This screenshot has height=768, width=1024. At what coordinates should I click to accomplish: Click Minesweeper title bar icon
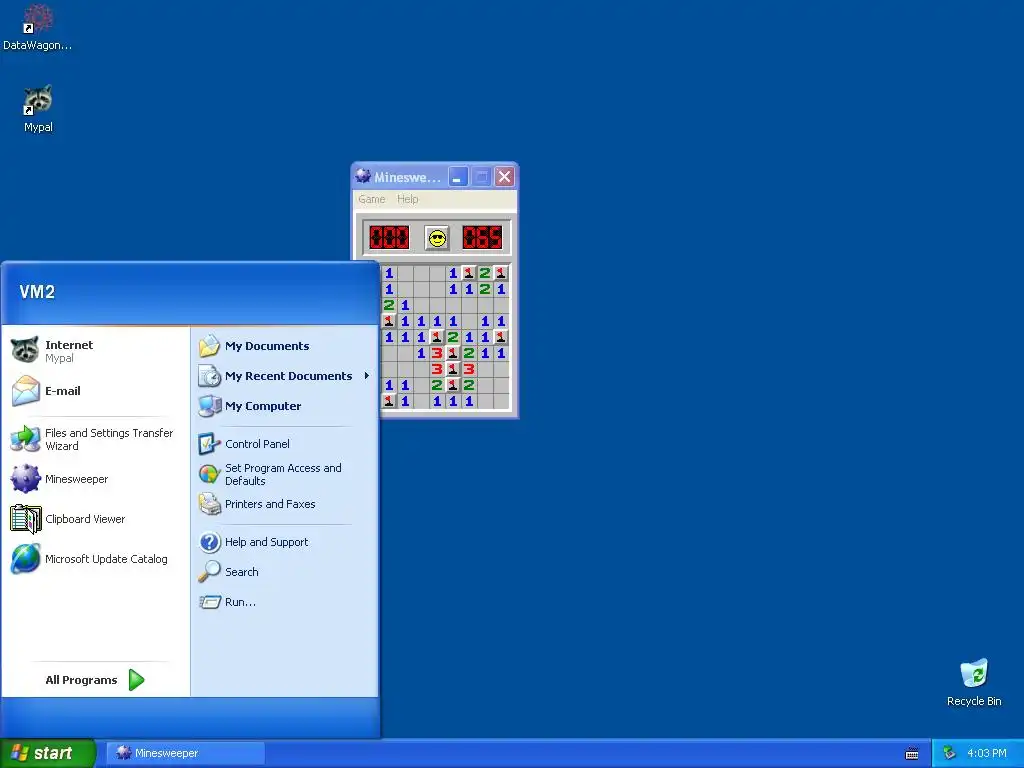point(363,176)
